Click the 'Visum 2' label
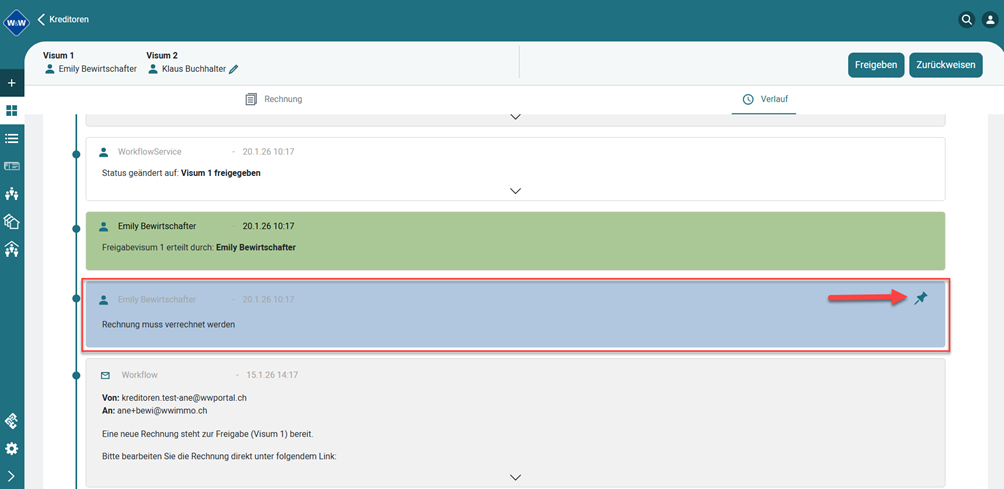1004x489 pixels. (x=162, y=55)
